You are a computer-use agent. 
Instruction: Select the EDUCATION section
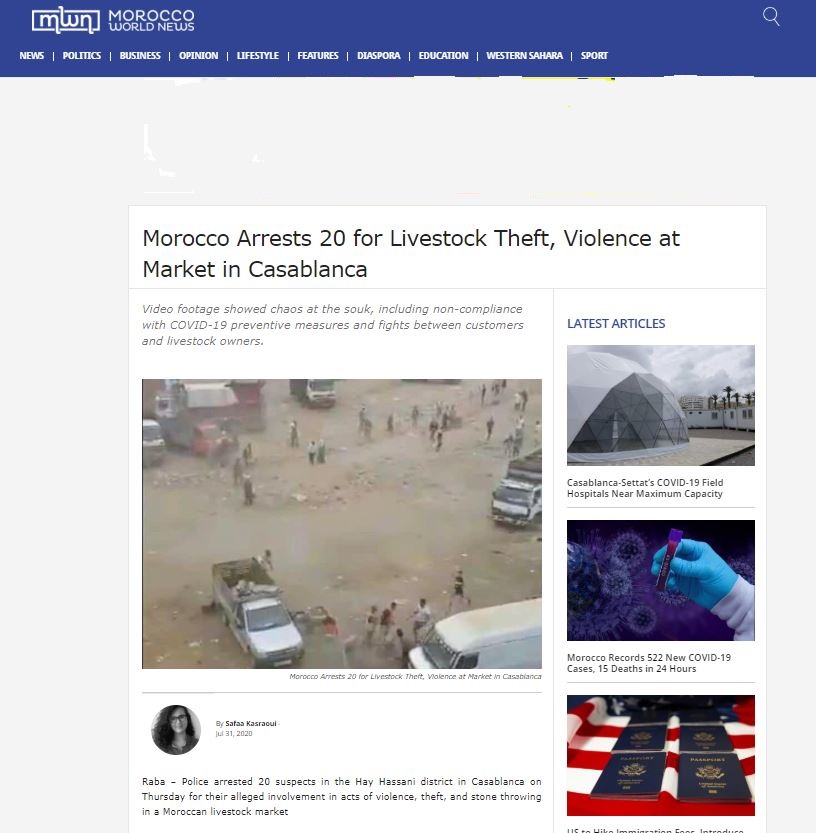443,56
